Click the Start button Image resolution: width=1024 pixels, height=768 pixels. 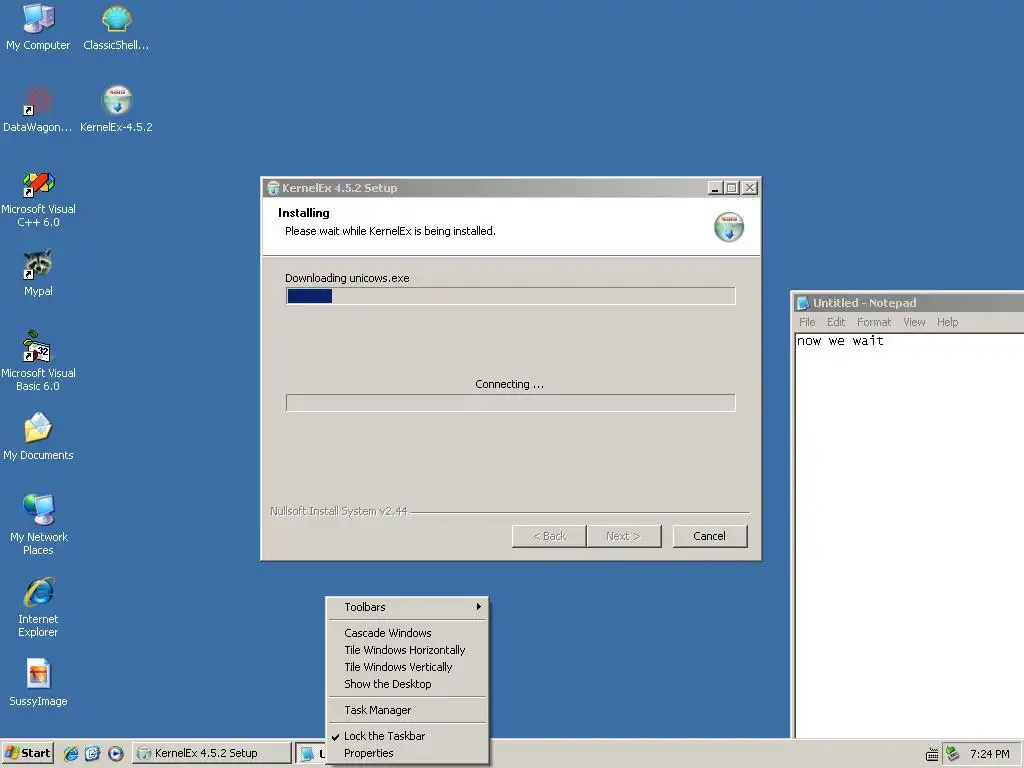[x=27, y=753]
